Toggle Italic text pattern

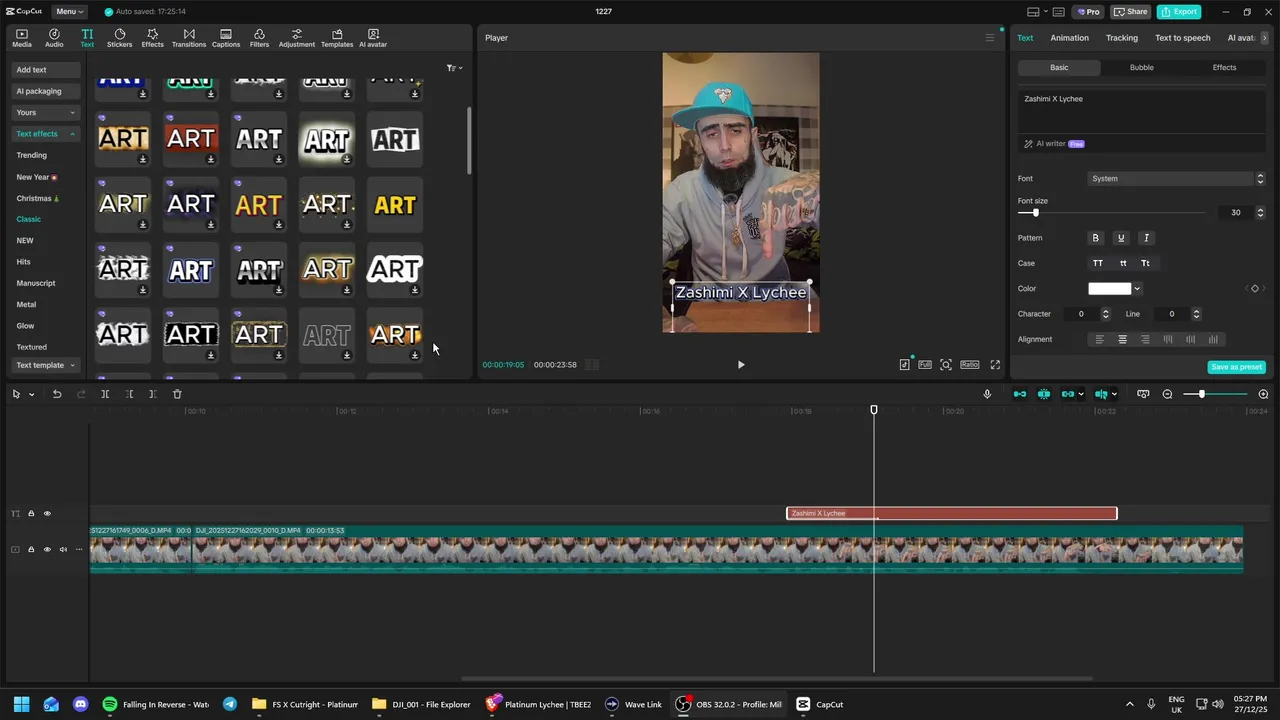(x=1146, y=238)
